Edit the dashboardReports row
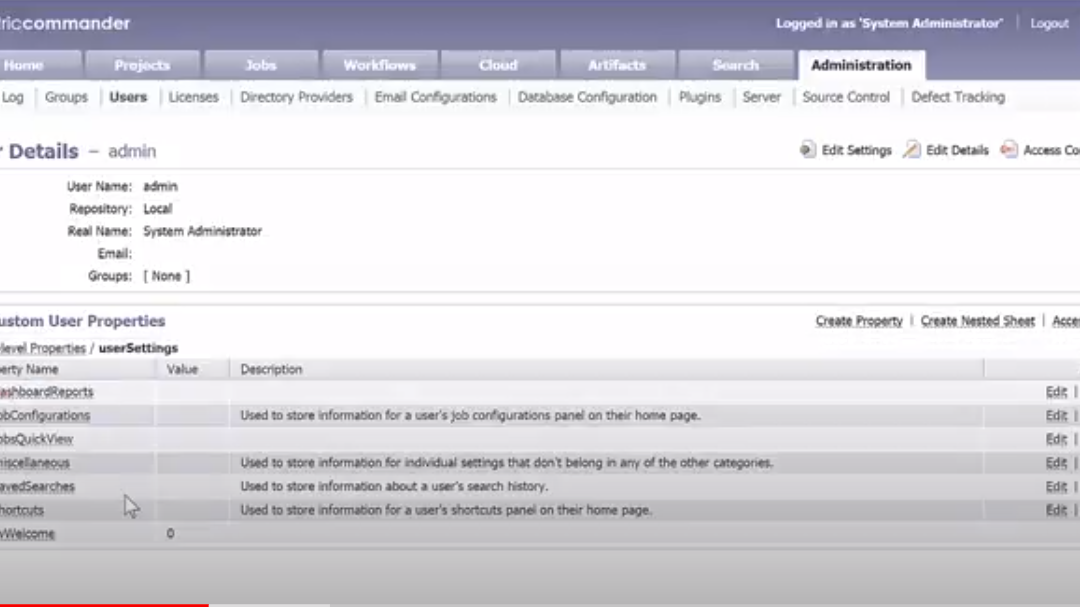1080x607 pixels. pyautogui.click(x=1056, y=392)
